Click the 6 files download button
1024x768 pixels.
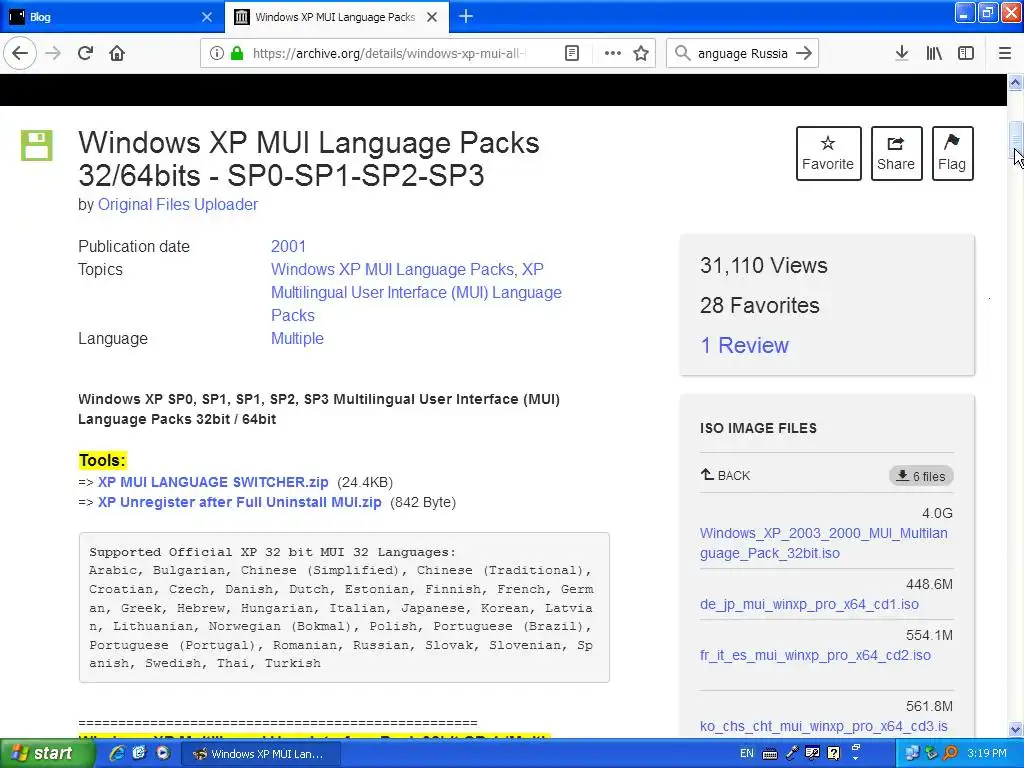921,476
